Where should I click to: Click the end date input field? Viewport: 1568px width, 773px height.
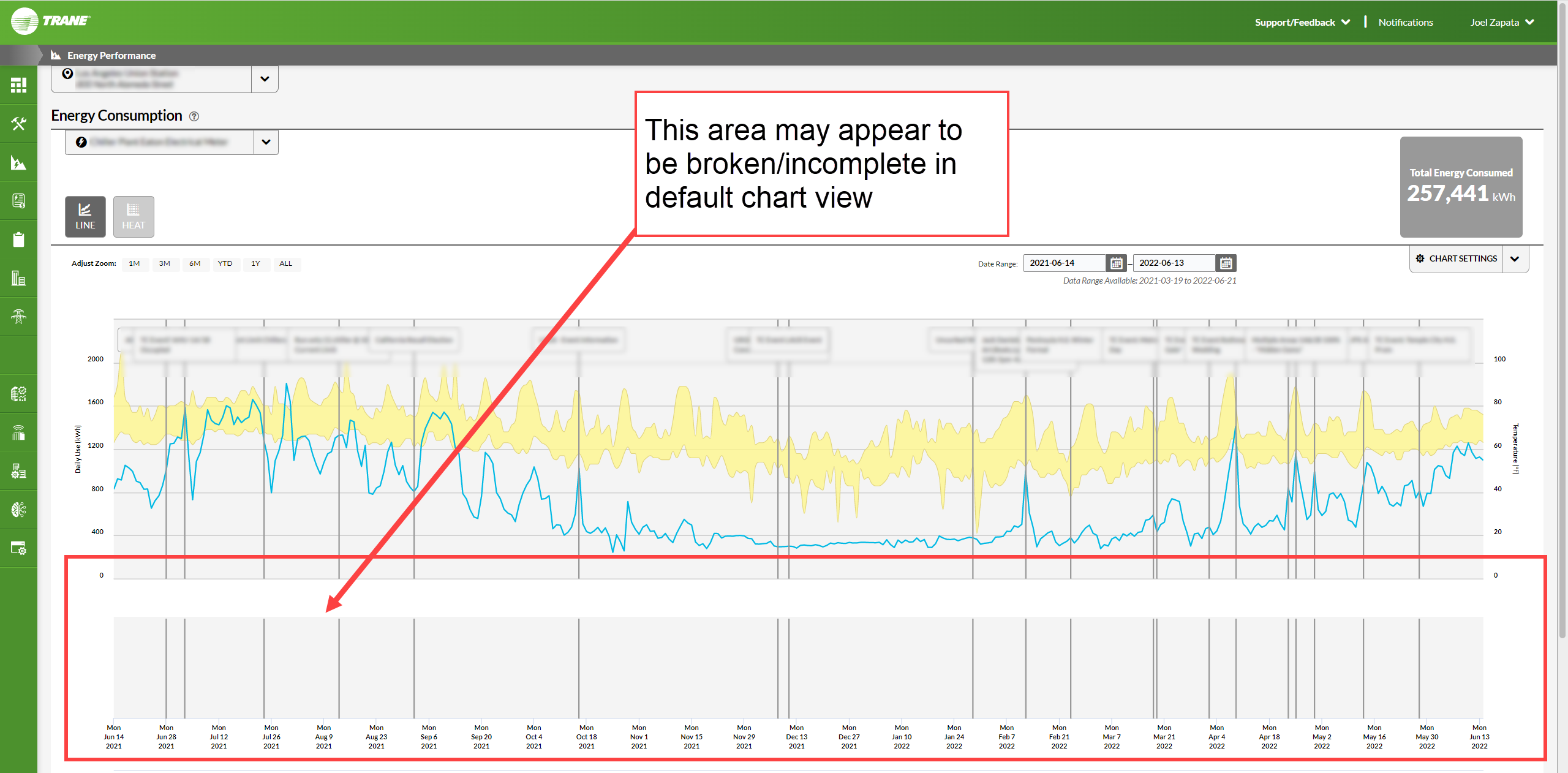pyautogui.click(x=1173, y=263)
